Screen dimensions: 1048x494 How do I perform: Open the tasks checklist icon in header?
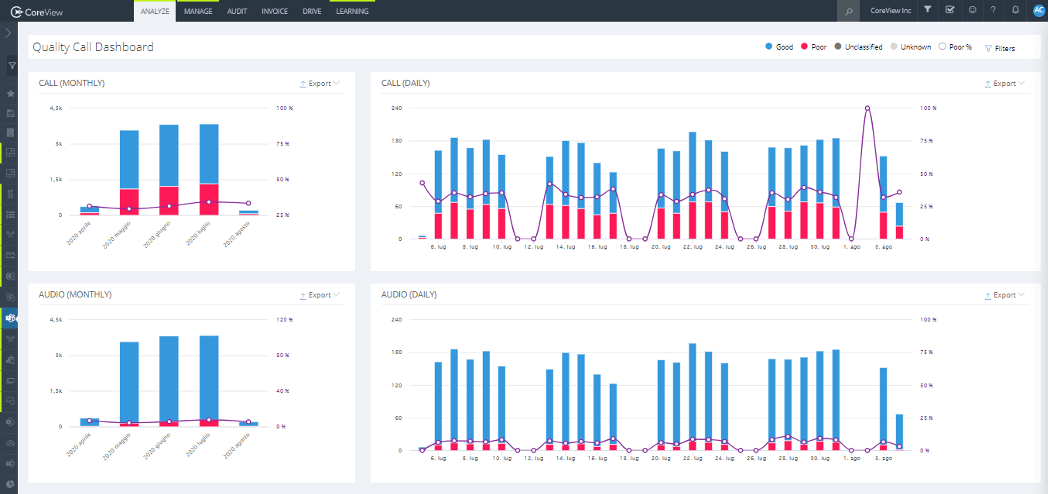[x=949, y=10]
